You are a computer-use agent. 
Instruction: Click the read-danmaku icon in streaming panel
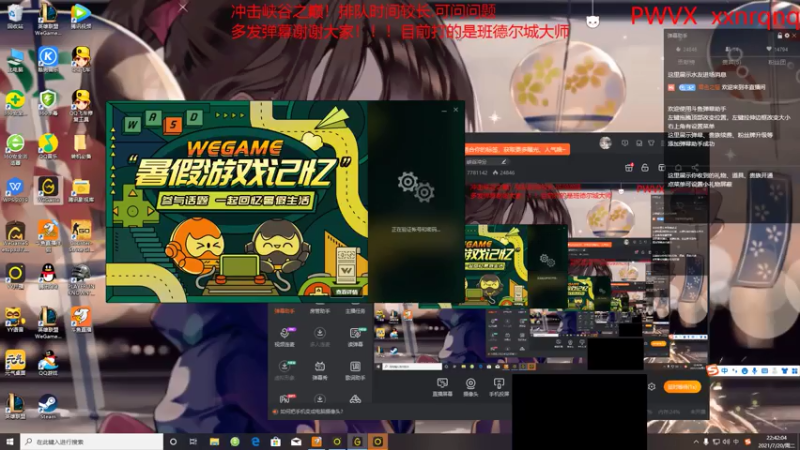pyautogui.click(x=355, y=337)
